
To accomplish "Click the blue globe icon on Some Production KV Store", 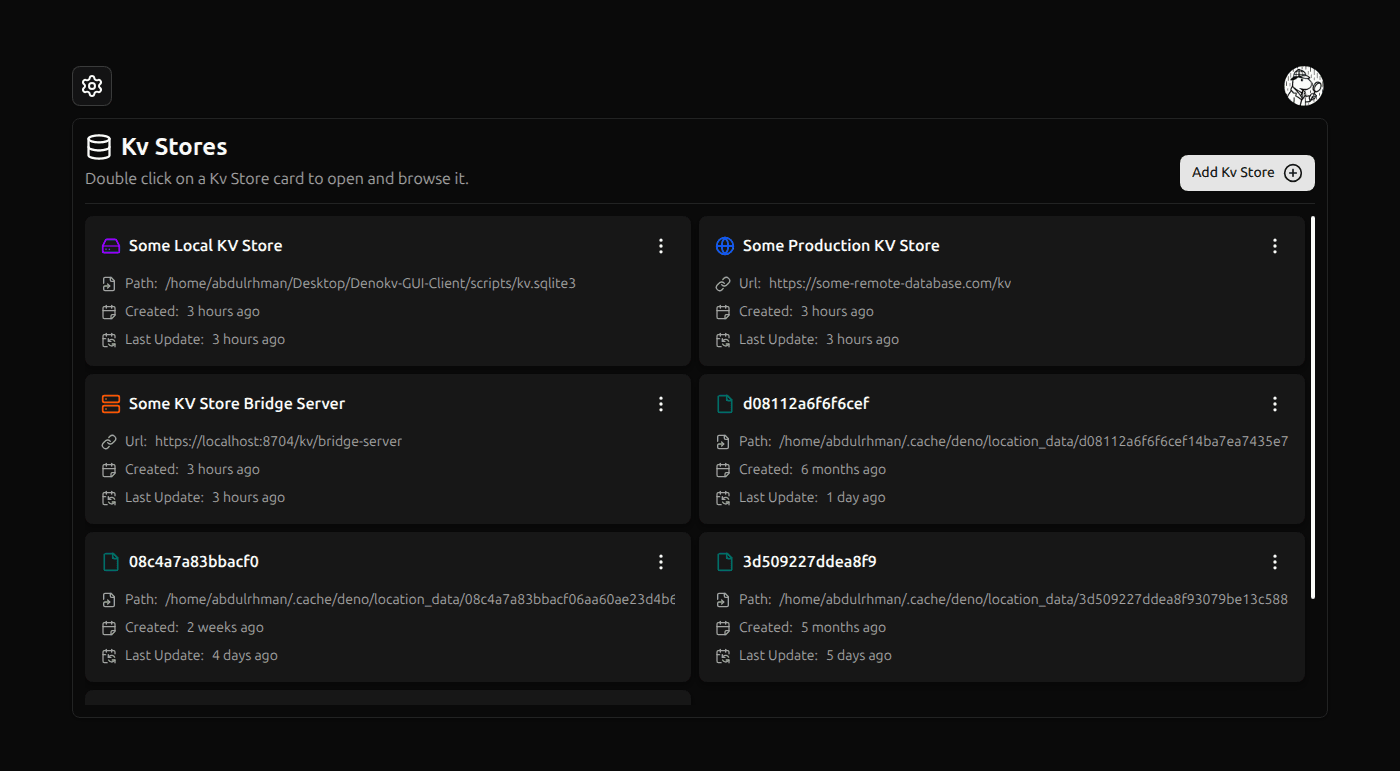I will (x=724, y=245).
